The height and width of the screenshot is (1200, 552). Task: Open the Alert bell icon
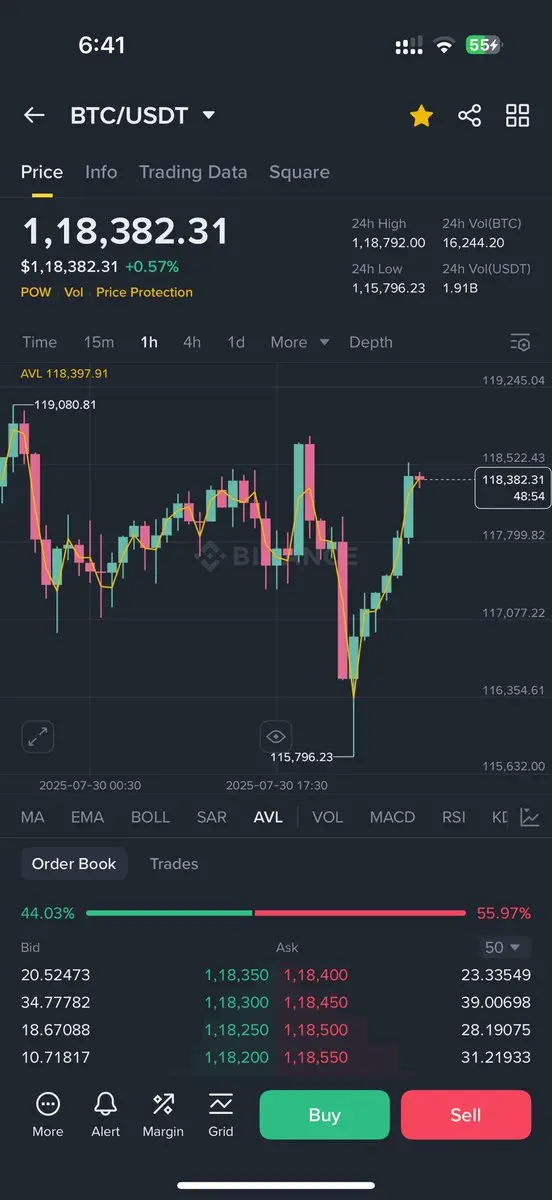point(105,1114)
